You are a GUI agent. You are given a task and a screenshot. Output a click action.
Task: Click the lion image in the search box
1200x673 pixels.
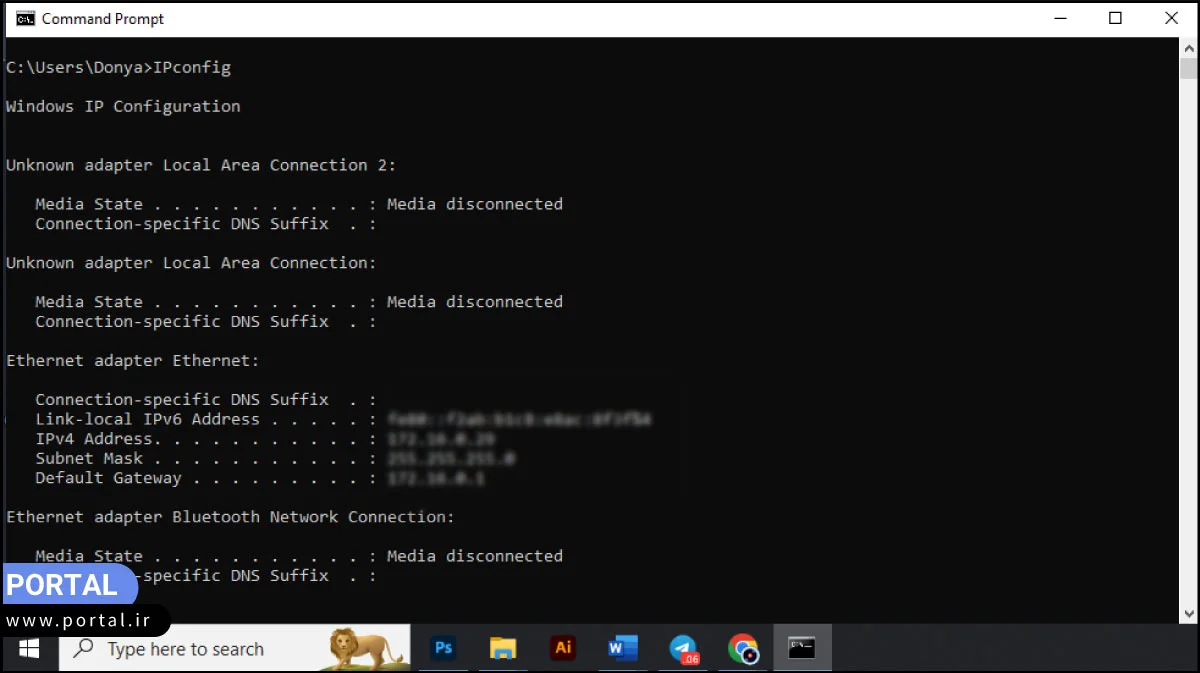point(367,648)
